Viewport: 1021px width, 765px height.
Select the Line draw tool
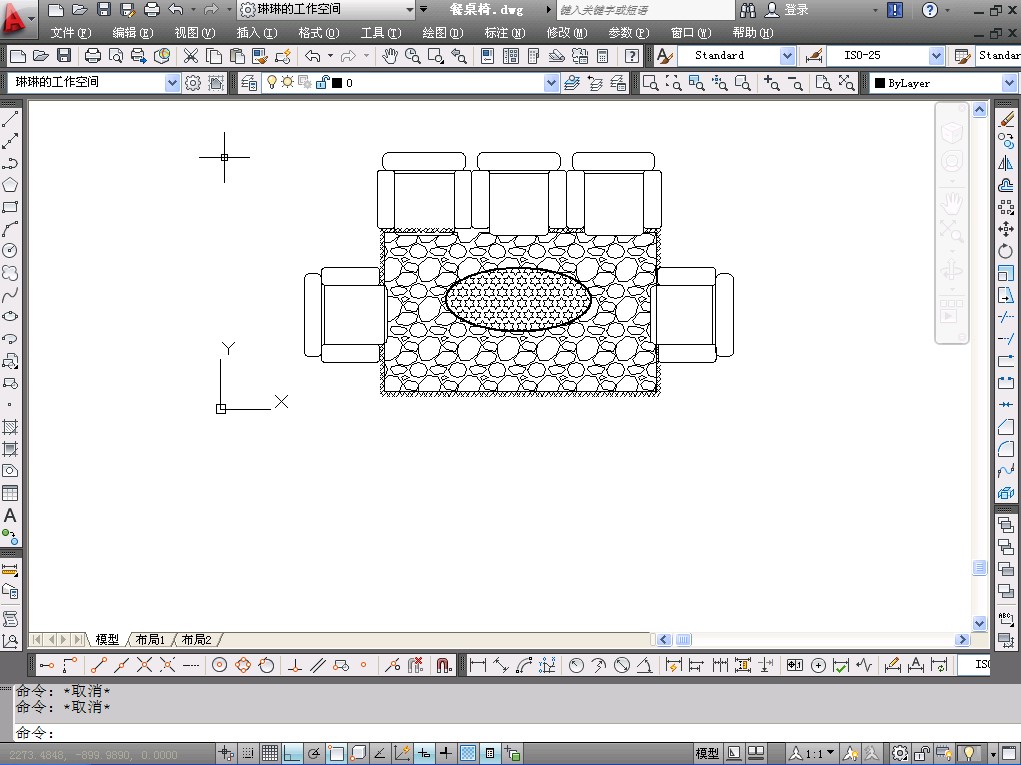(x=10, y=119)
